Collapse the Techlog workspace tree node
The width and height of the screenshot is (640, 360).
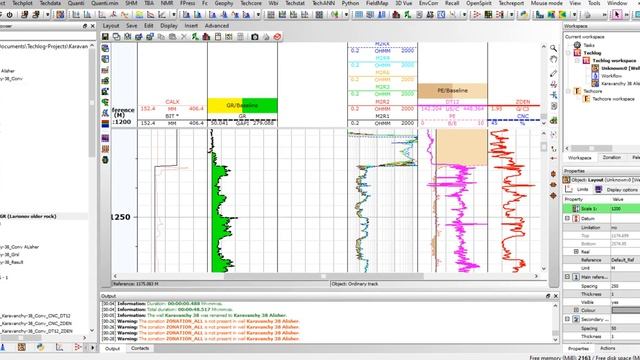pyautogui.click(x=577, y=60)
